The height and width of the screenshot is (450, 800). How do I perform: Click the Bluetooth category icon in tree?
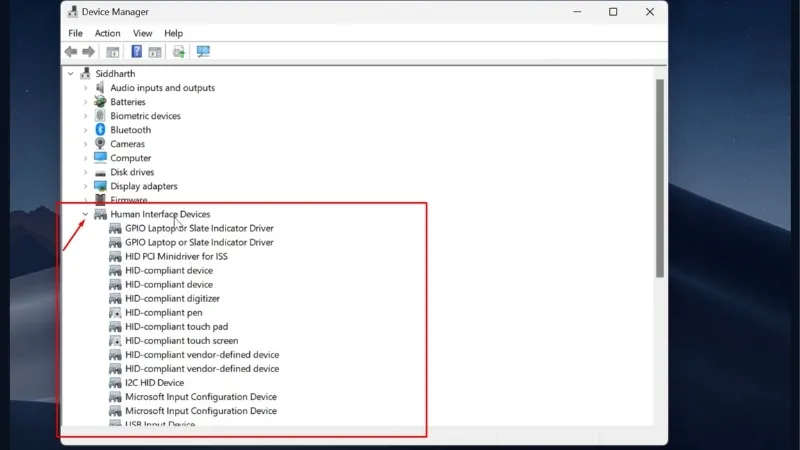tap(100, 130)
